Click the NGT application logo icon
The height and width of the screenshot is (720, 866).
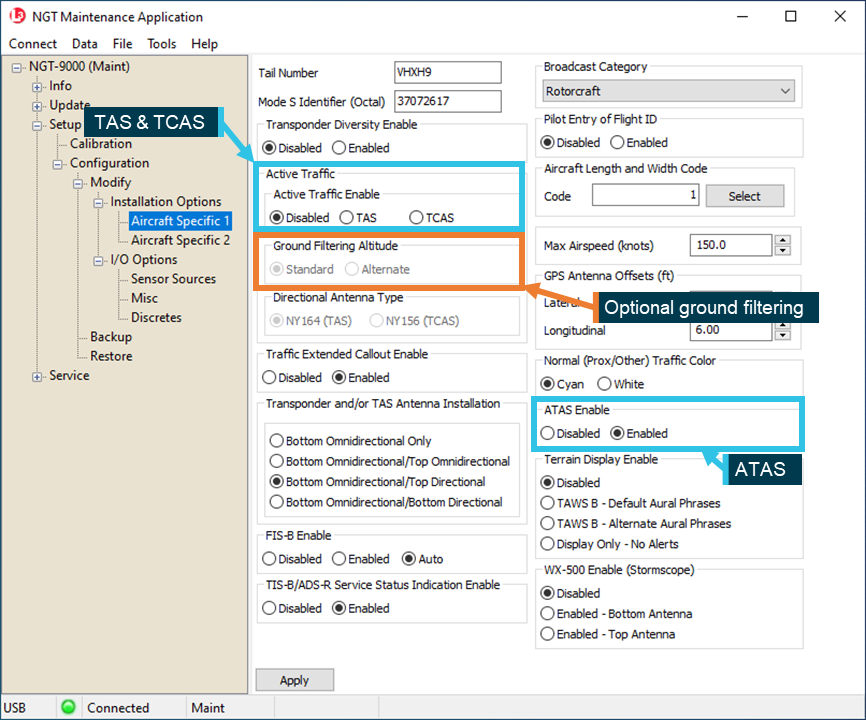click(x=16, y=17)
